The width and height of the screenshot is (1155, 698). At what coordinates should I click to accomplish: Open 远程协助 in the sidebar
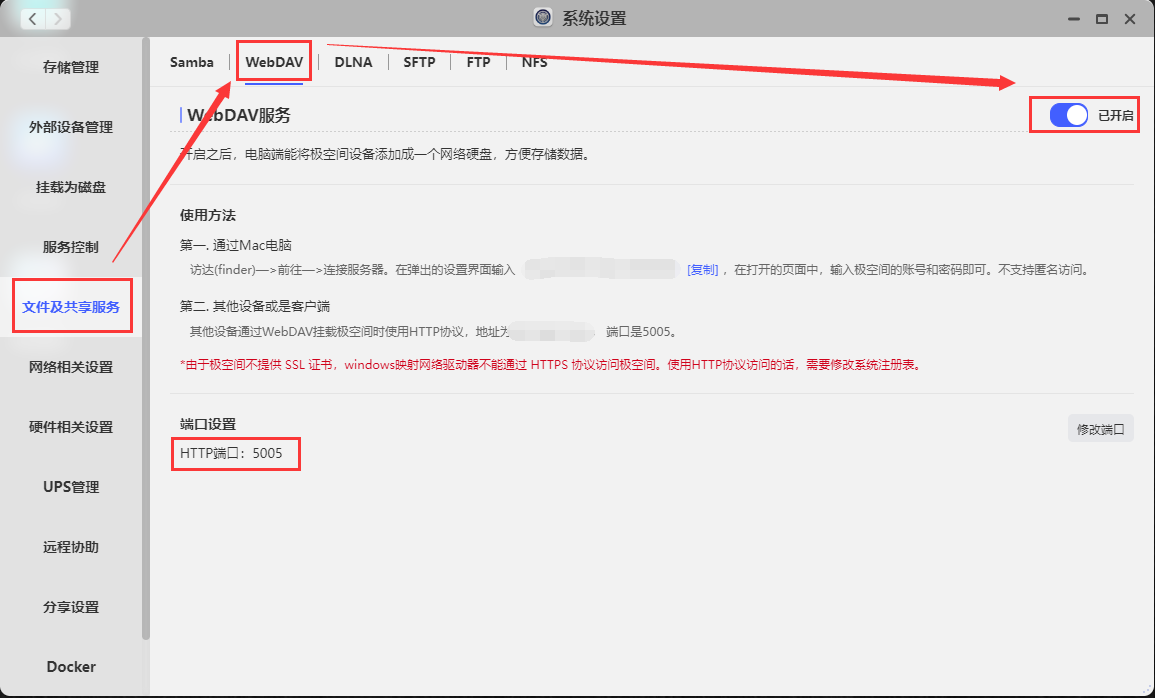pos(71,547)
